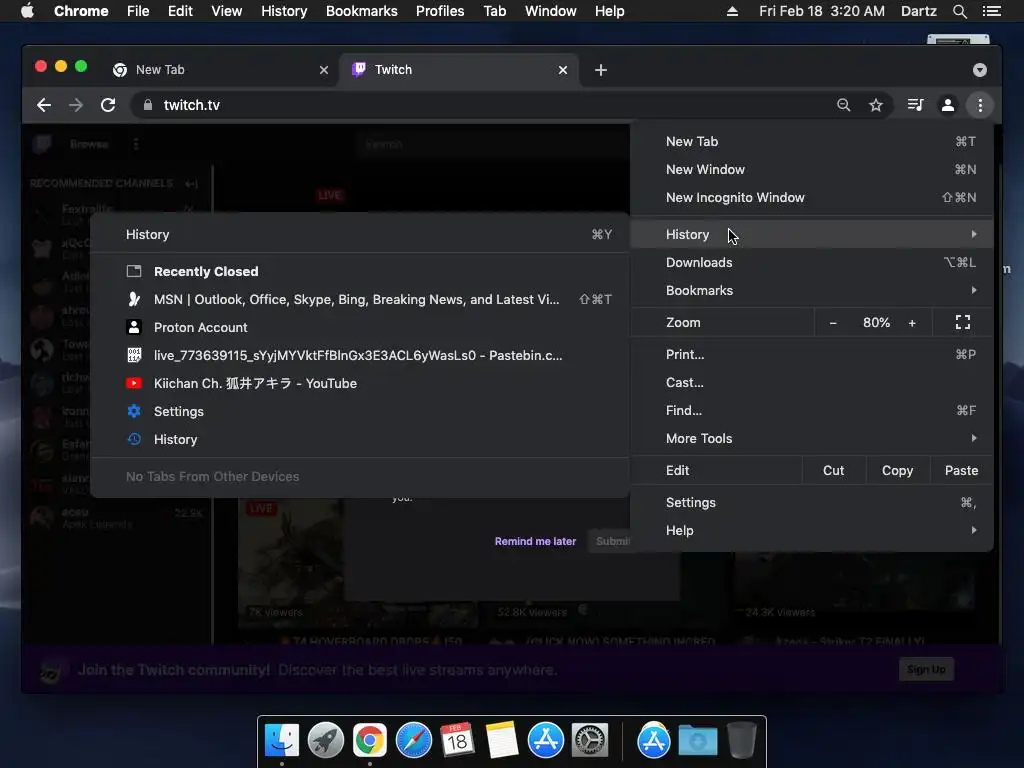The width and height of the screenshot is (1024, 768).
Task: Increase zoom with plus button
Action: coord(912,323)
